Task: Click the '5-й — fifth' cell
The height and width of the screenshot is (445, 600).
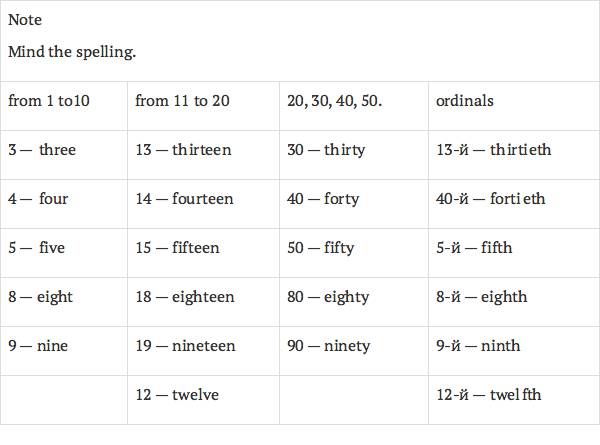Action: [474, 248]
